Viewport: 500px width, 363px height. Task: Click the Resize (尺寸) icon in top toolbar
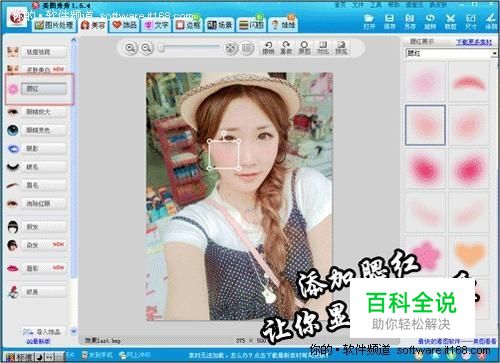click(471, 21)
